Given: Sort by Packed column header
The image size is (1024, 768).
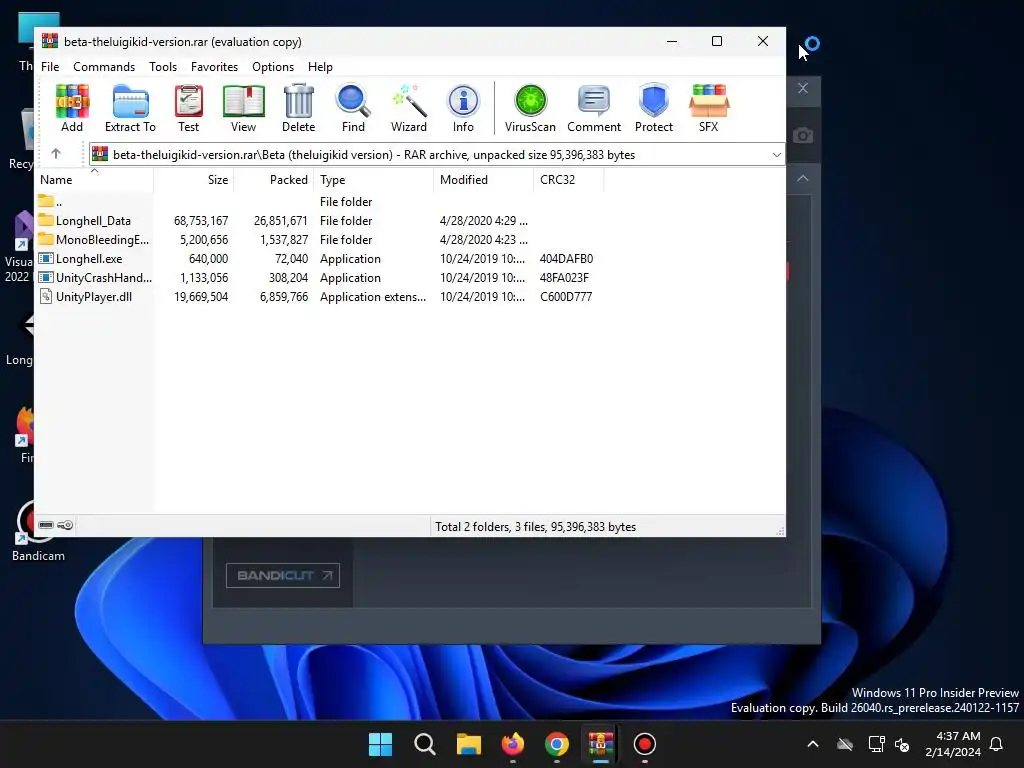Looking at the screenshot, I should pyautogui.click(x=273, y=180).
